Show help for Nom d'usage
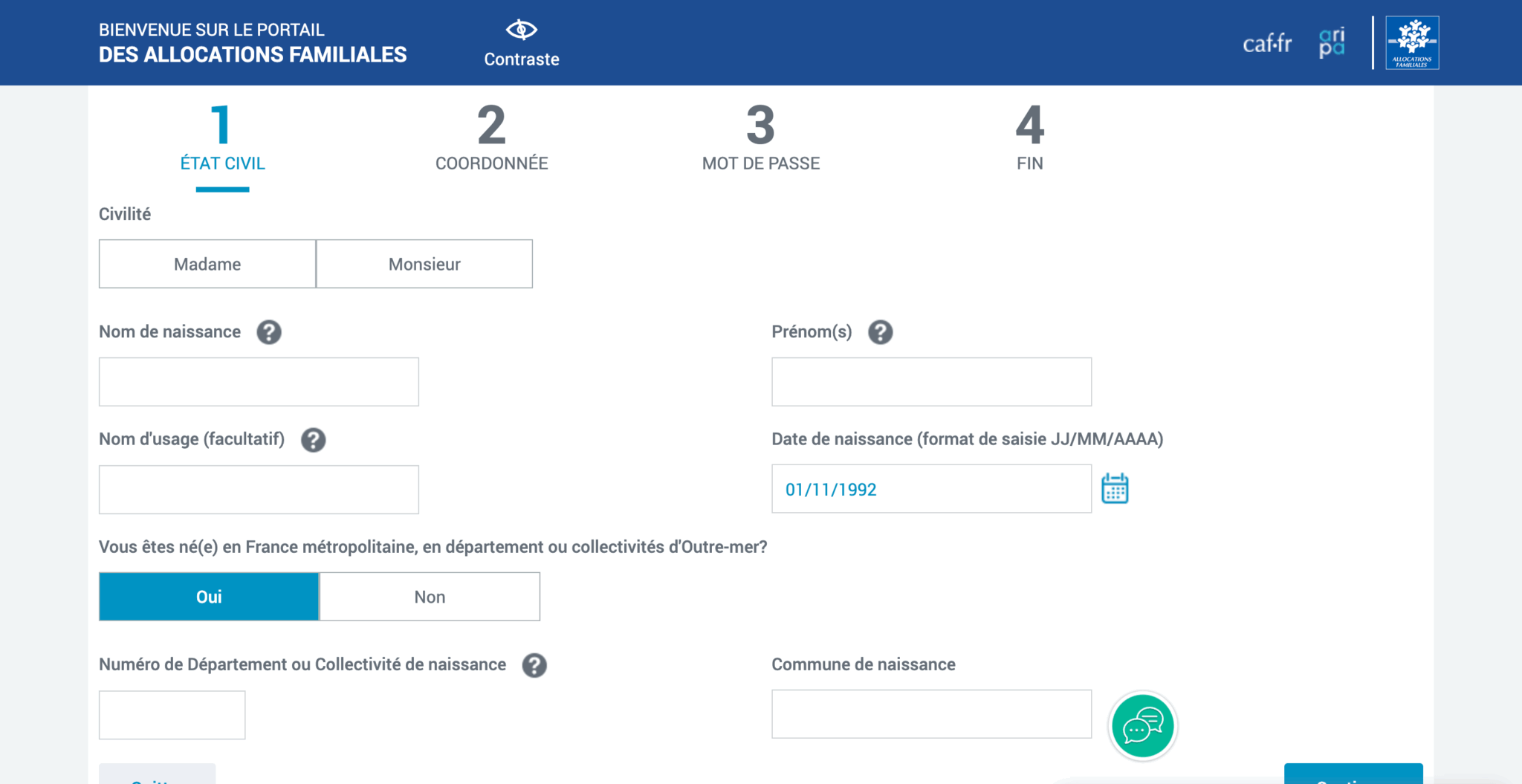1522x784 pixels. pos(313,440)
